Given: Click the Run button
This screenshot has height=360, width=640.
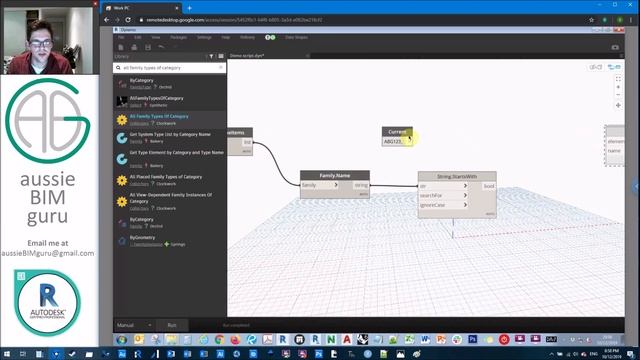Looking at the screenshot, I should (x=172, y=325).
